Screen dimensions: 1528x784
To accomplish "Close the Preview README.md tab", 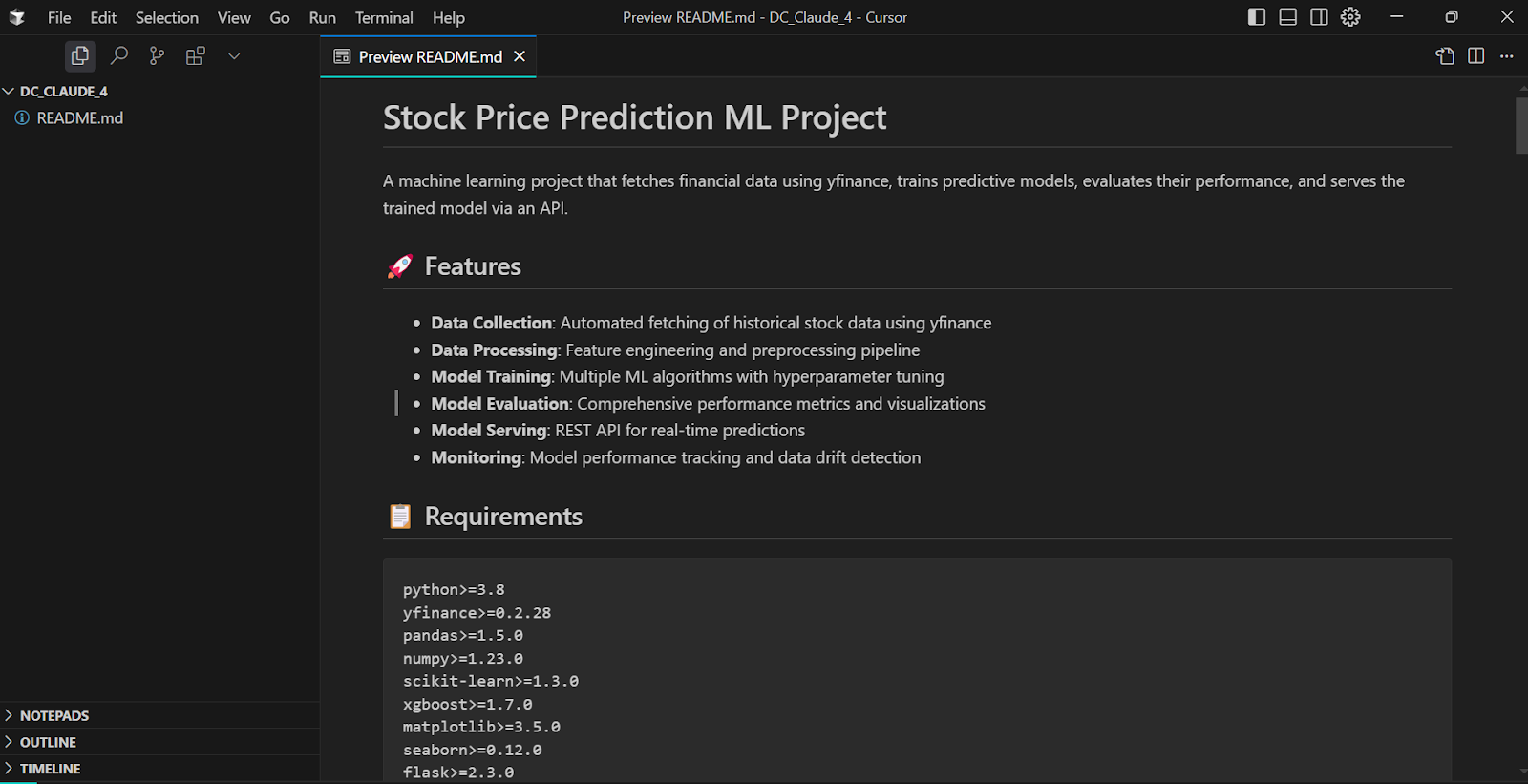I will pyautogui.click(x=520, y=56).
